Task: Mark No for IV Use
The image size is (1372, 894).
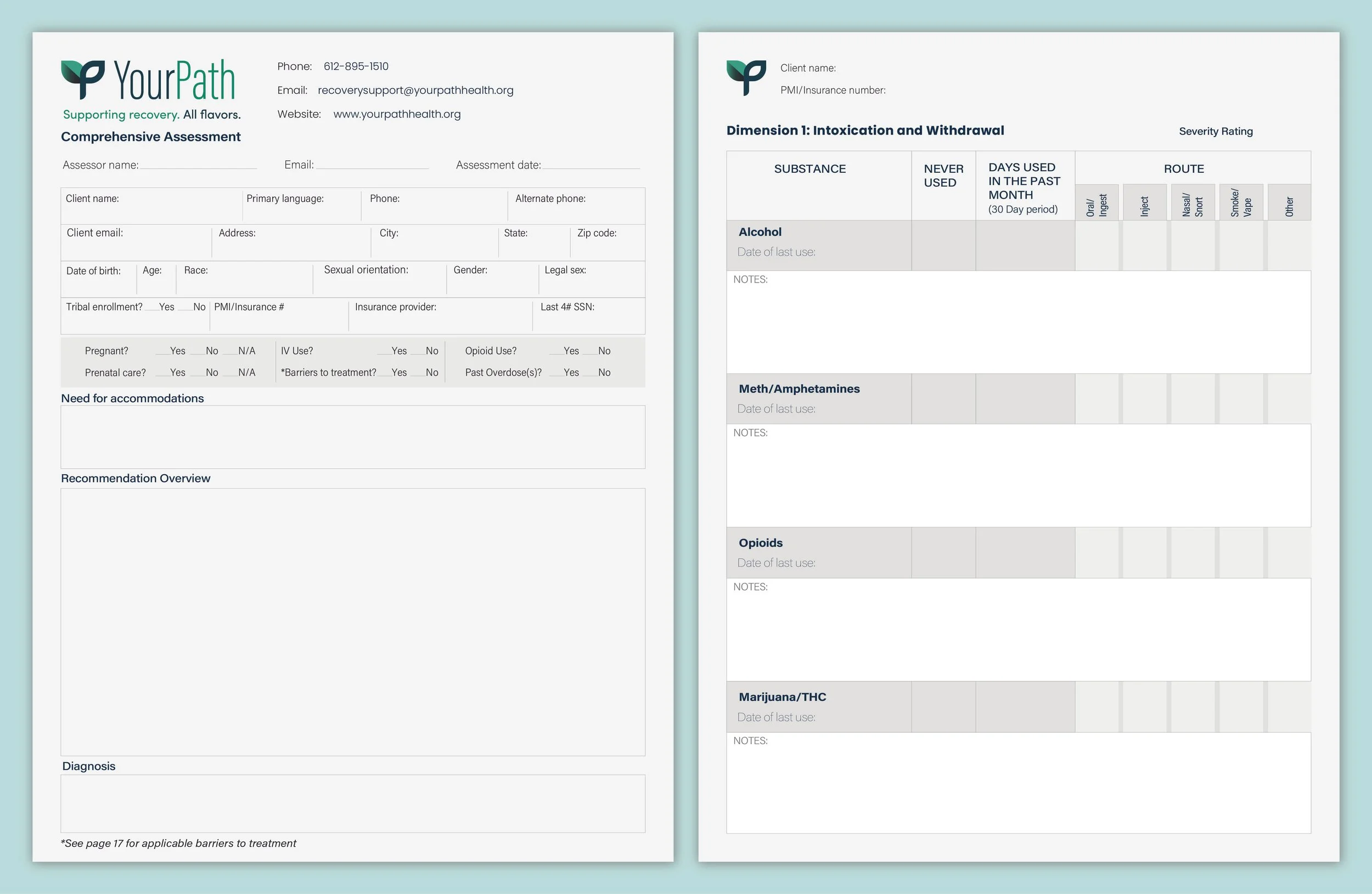Action: (418, 352)
